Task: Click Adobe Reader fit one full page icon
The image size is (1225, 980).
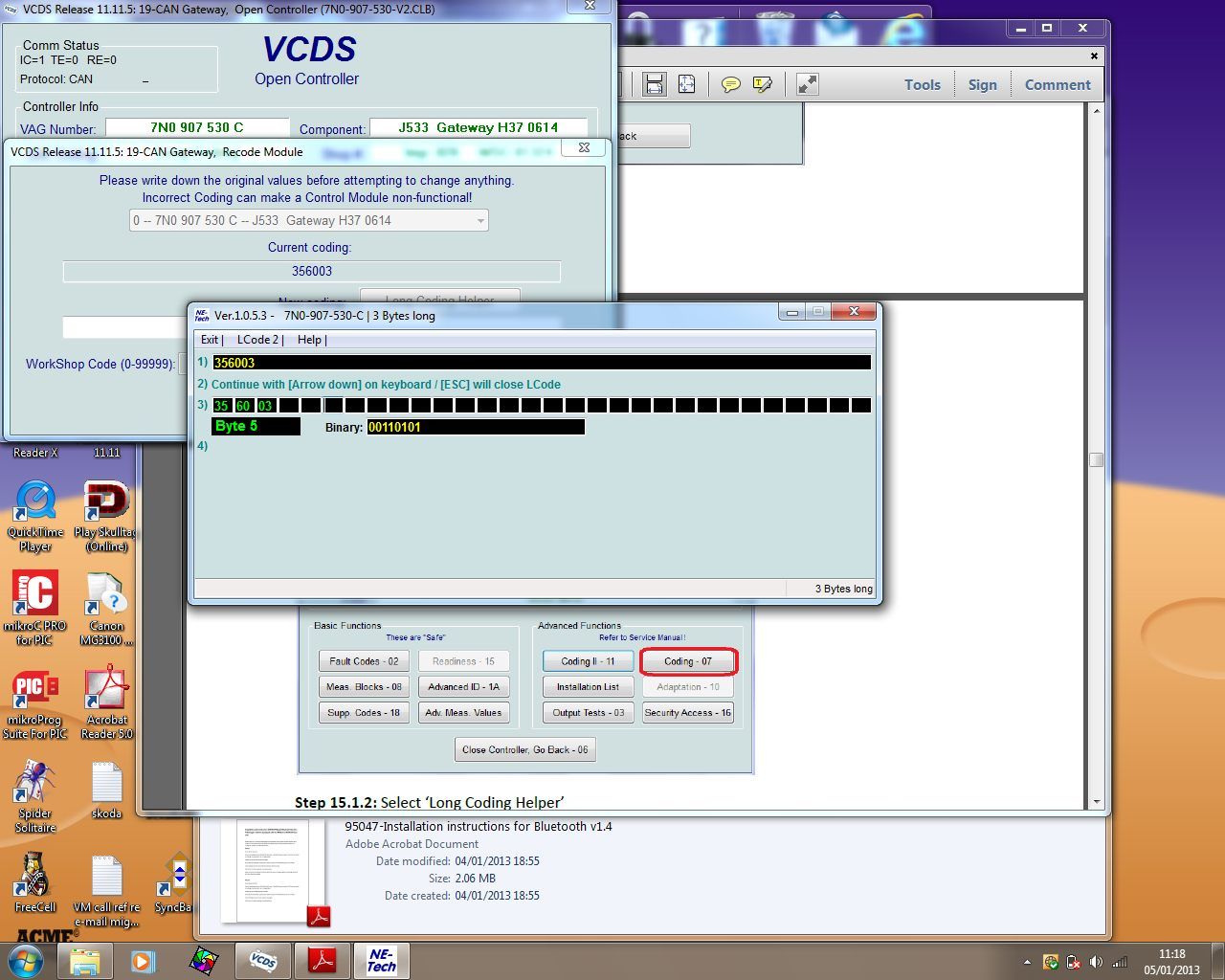Action: click(687, 84)
